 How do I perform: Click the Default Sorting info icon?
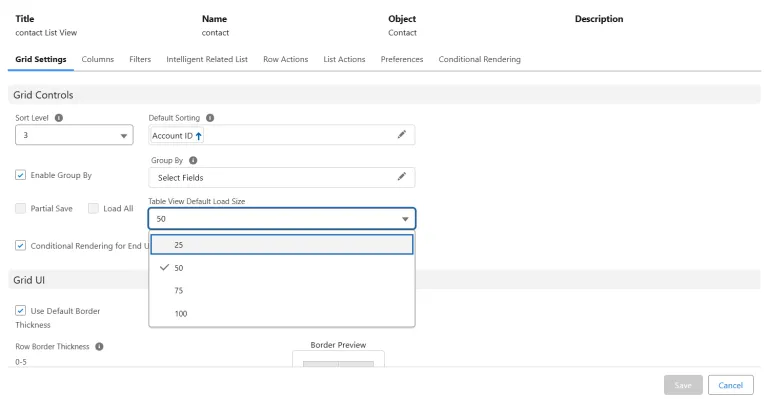[x=210, y=118]
